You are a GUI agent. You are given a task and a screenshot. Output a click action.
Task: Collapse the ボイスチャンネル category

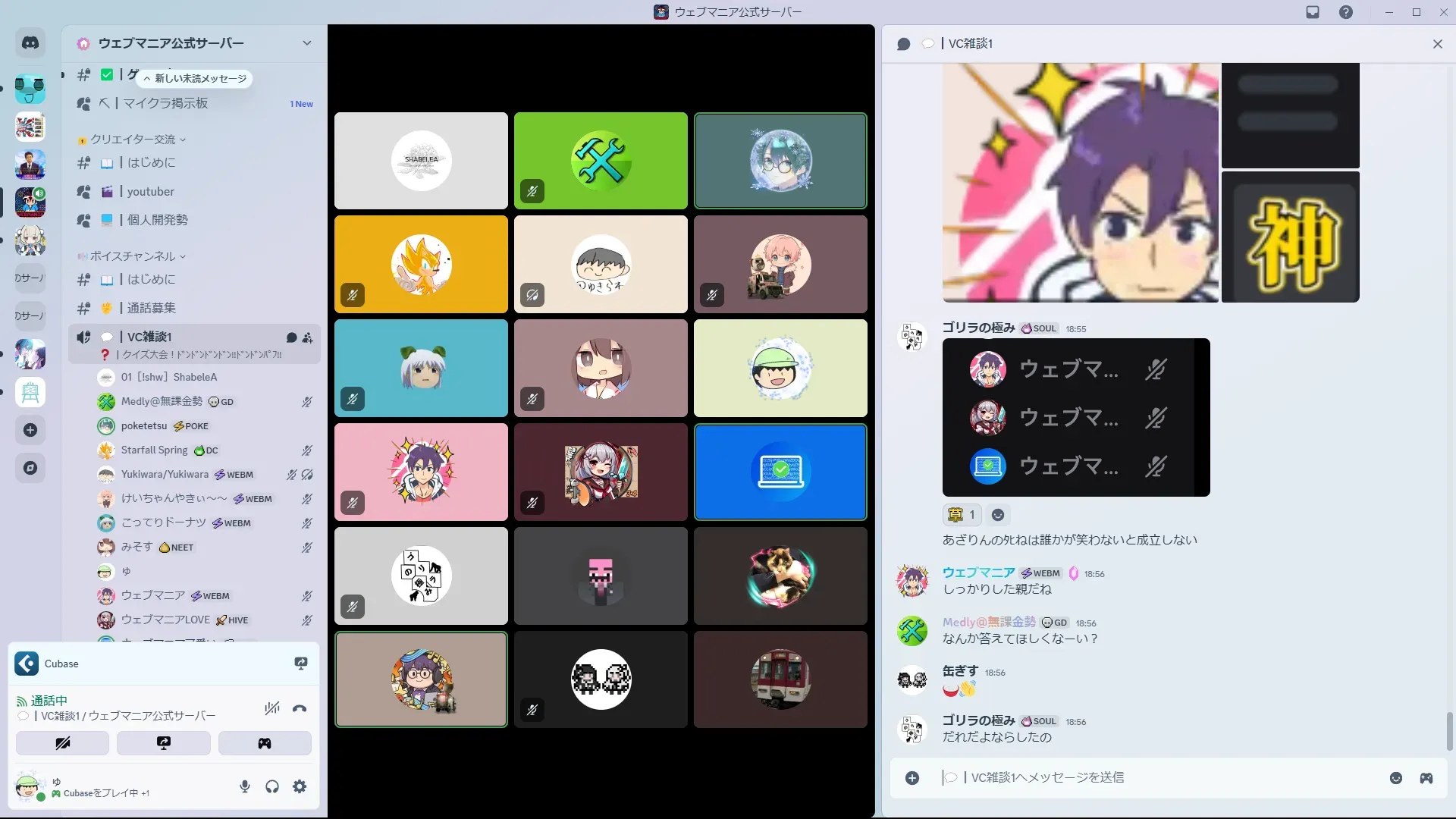pos(133,256)
